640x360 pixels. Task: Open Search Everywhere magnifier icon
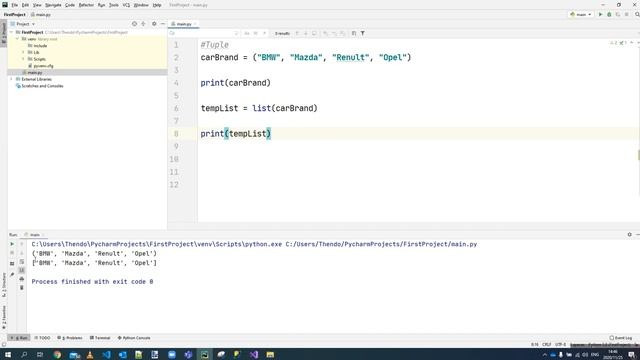point(637,14)
